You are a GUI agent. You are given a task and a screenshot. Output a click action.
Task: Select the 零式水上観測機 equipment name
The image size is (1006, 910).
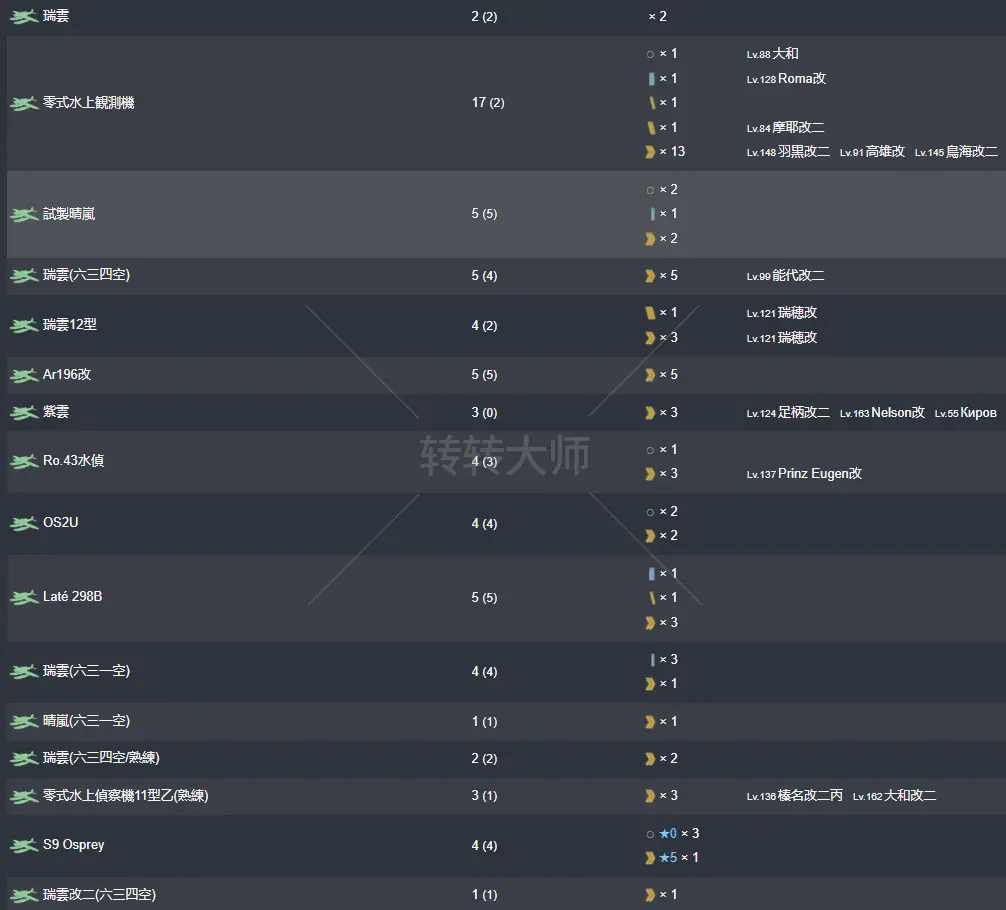pos(88,103)
